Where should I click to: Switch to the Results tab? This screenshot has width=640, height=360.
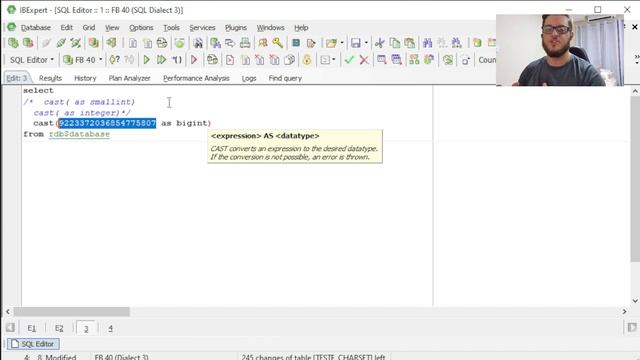coord(50,78)
